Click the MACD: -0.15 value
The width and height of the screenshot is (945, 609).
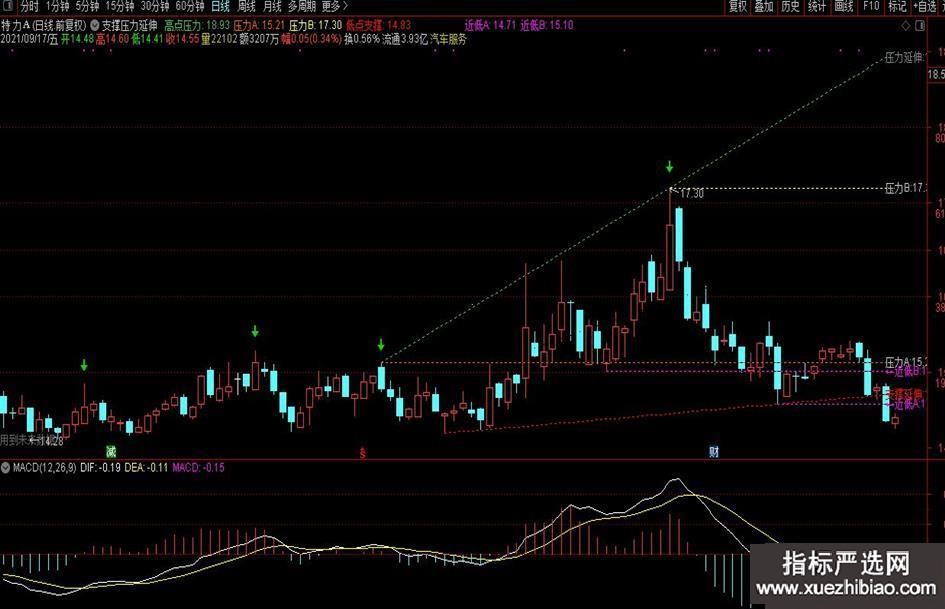click(198, 467)
